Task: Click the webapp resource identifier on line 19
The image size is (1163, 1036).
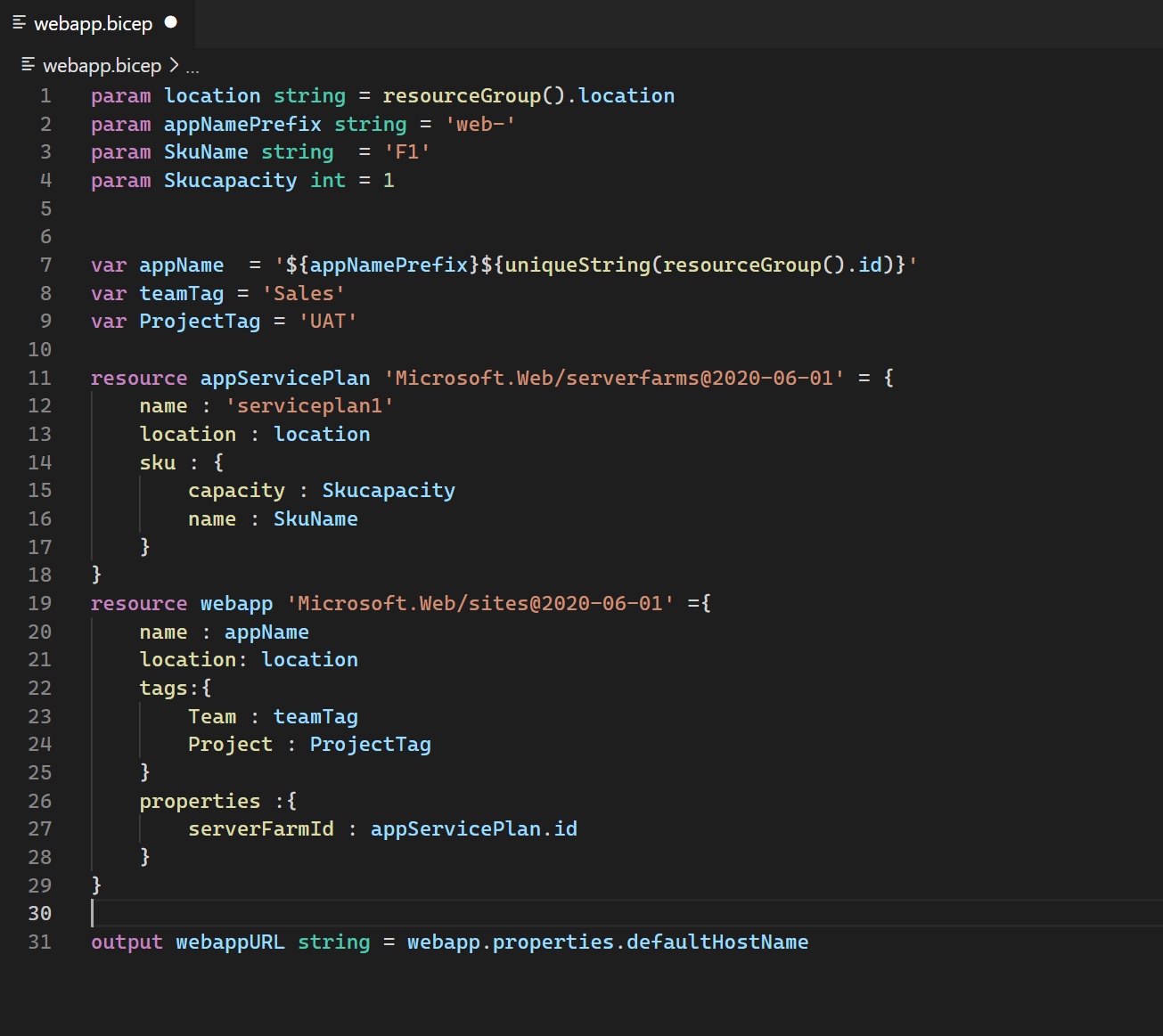Action: coord(236,603)
